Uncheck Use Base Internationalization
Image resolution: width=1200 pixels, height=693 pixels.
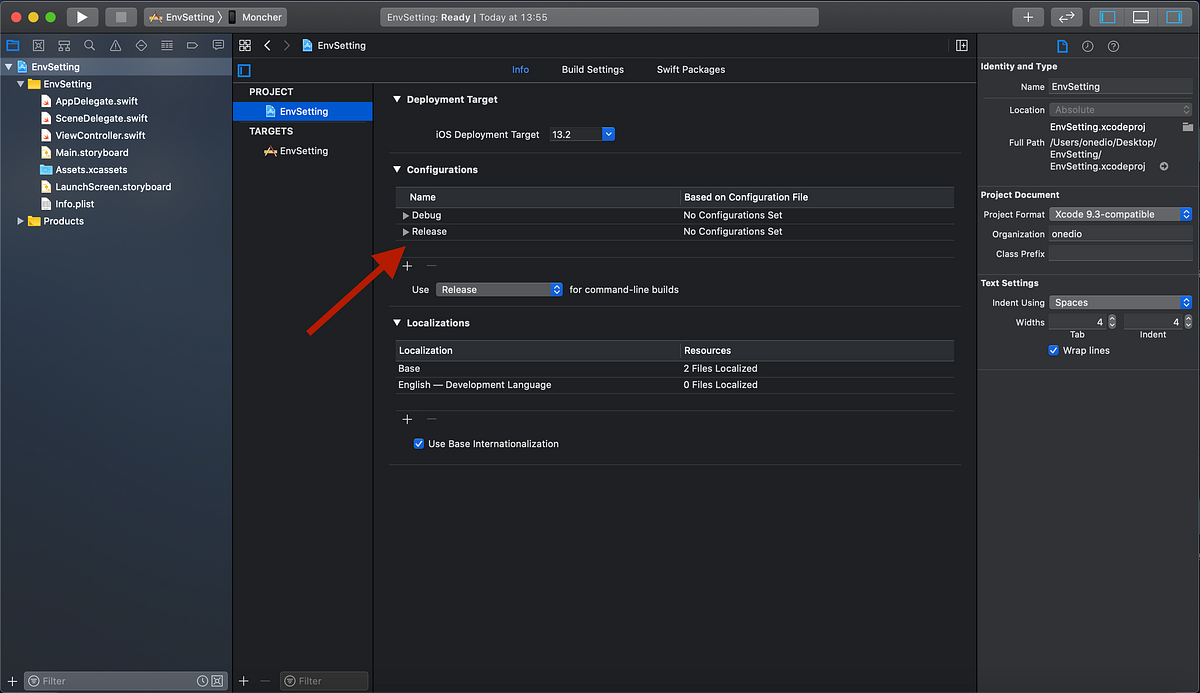[x=419, y=443]
